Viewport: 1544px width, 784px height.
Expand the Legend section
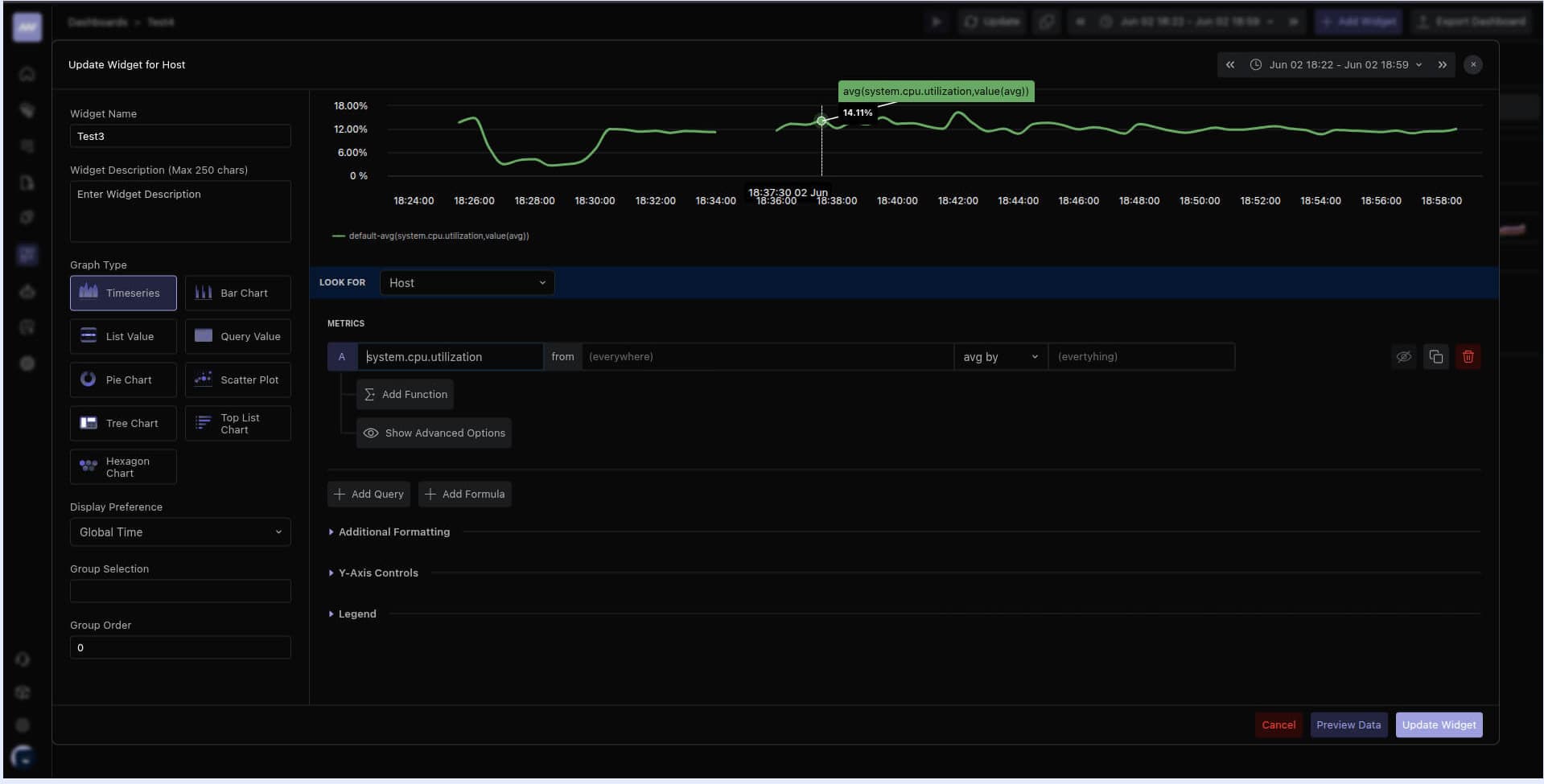[352, 614]
